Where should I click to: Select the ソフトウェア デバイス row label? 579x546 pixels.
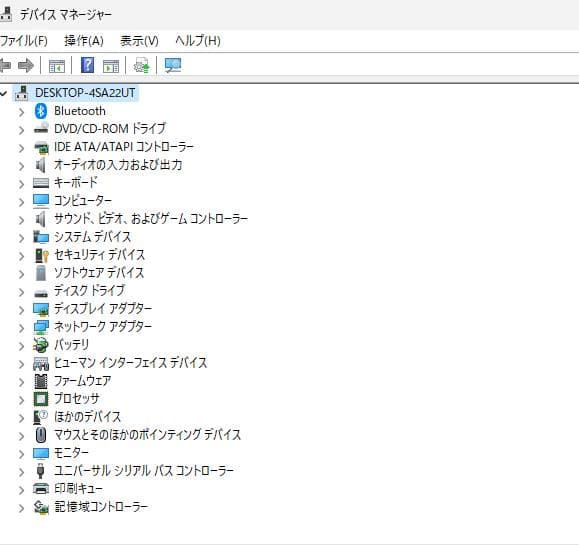click(99, 273)
